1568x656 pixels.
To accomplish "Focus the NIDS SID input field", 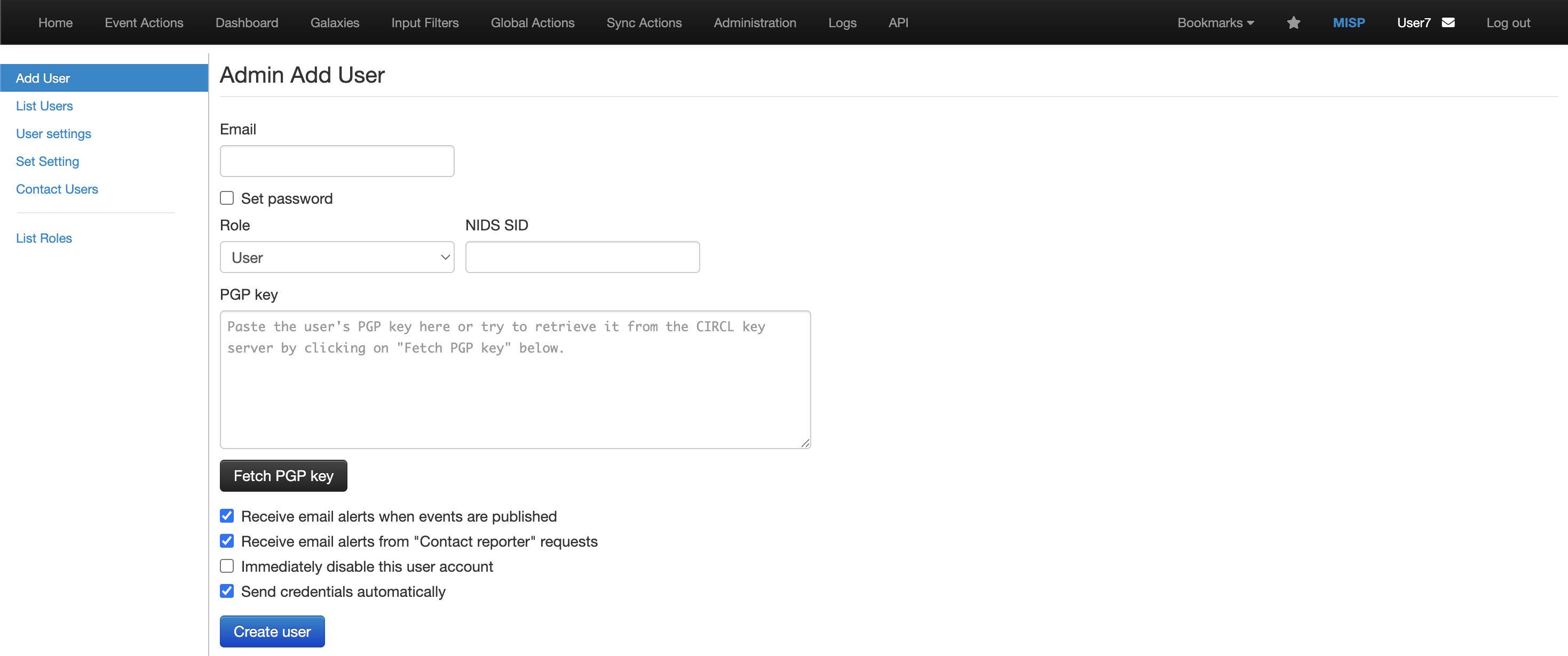I will pos(582,258).
